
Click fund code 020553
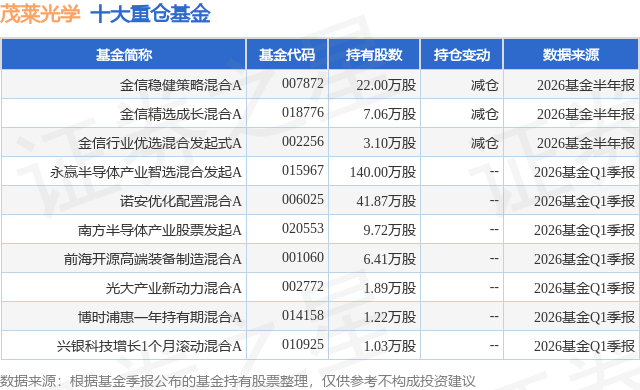tap(303, 228)
